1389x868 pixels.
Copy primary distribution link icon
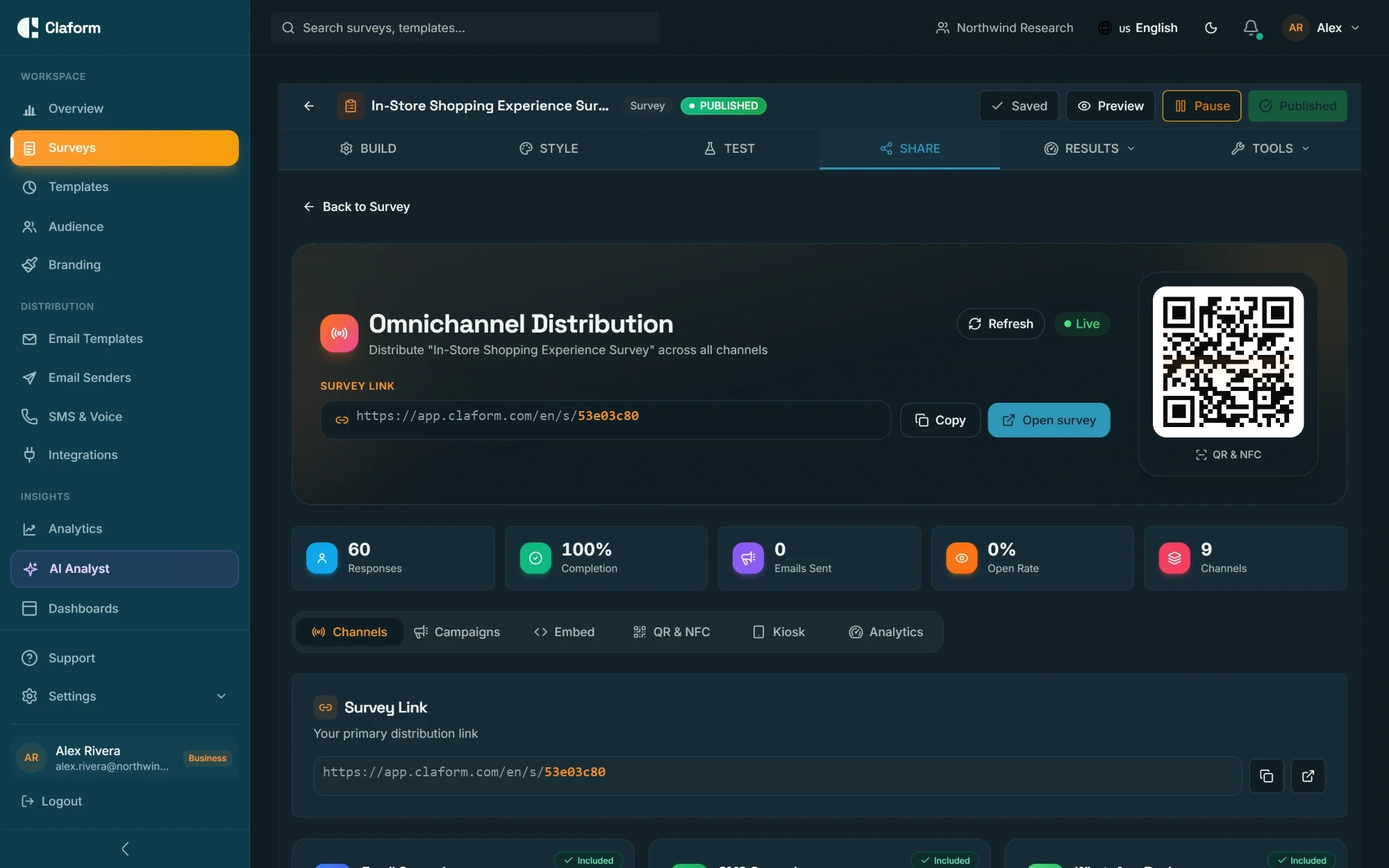(1266, 776)
